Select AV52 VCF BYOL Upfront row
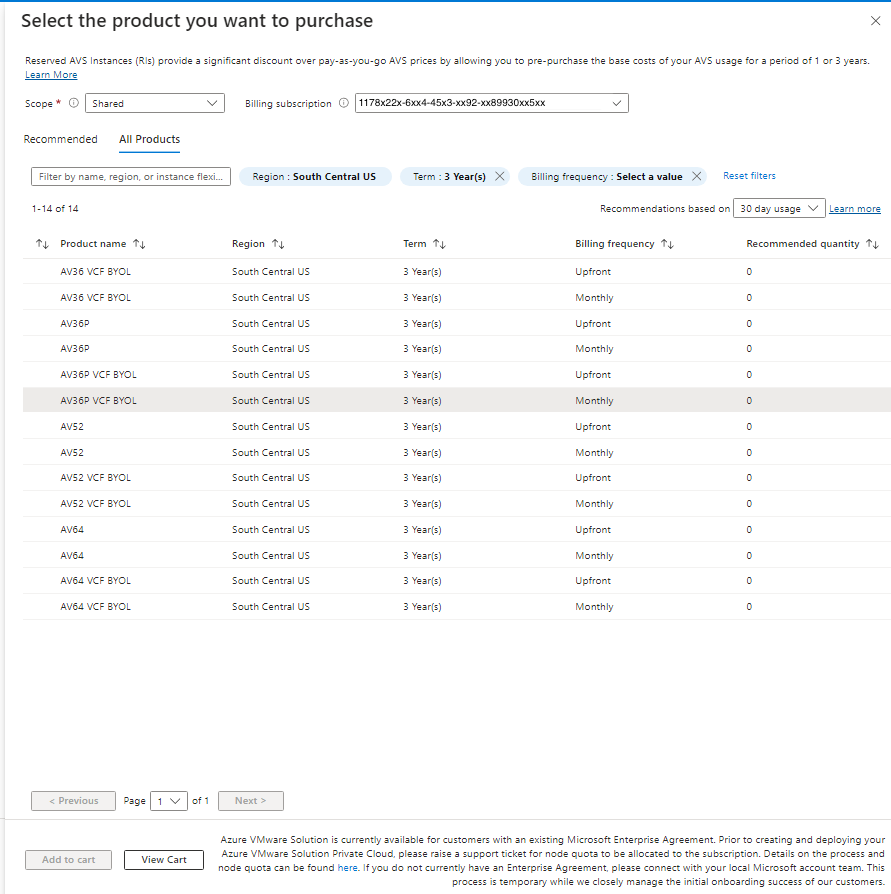Screen dimensions: 891x894 point(457,478)
